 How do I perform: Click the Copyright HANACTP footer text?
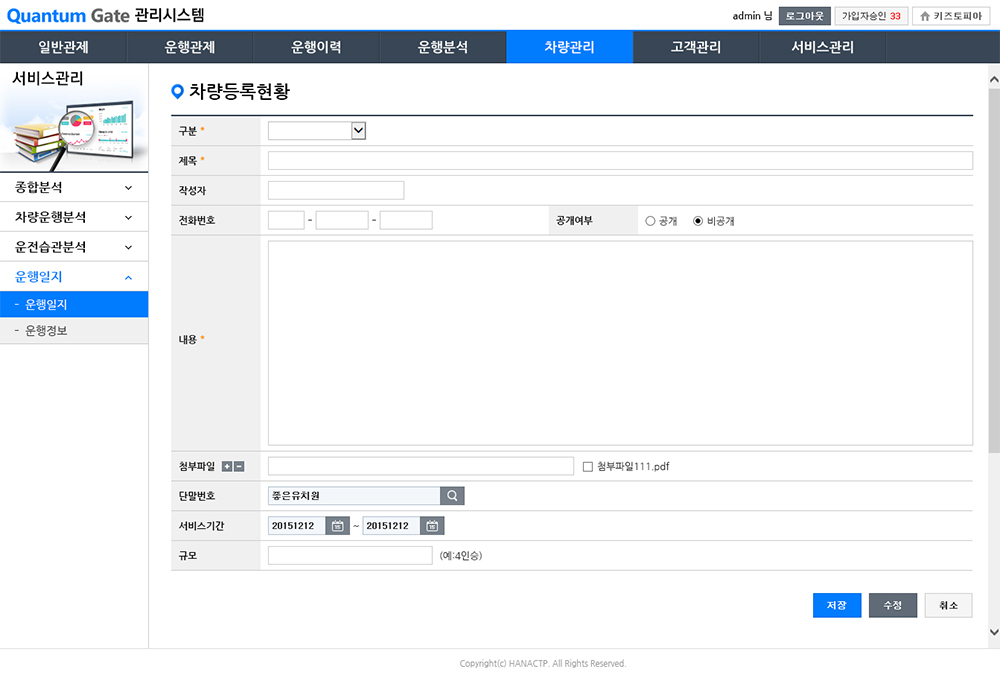pos(543,663)
